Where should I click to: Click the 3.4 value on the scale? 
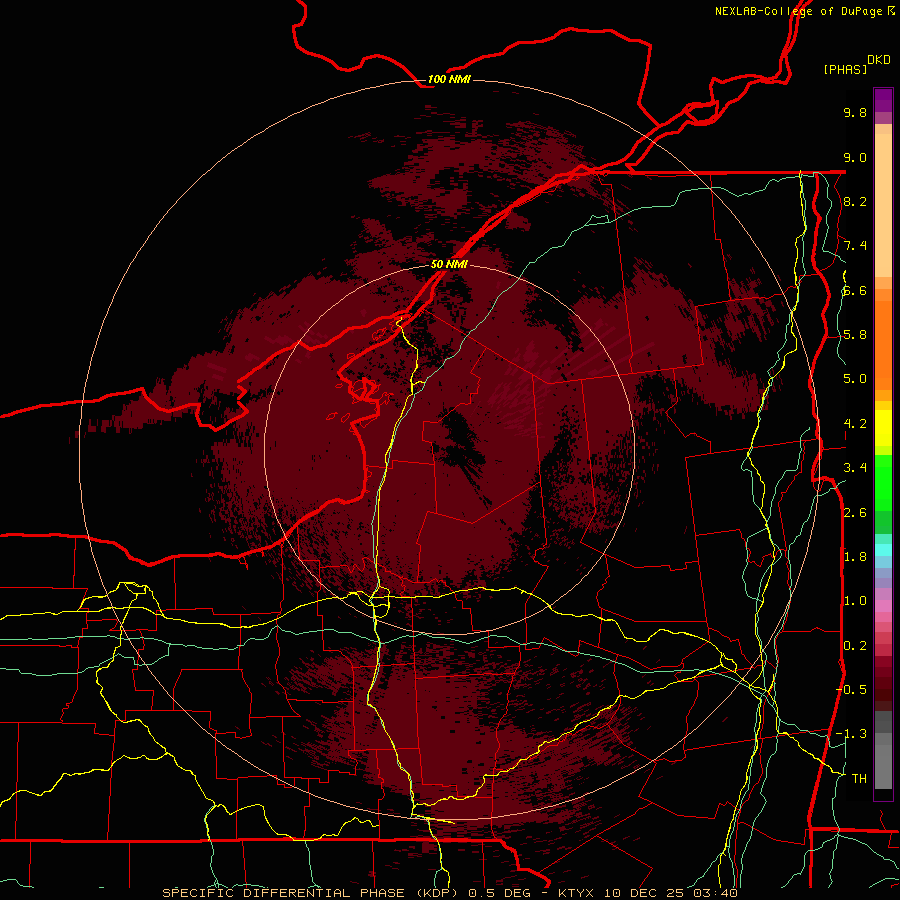pyautogui.click(x=855, y=468)
